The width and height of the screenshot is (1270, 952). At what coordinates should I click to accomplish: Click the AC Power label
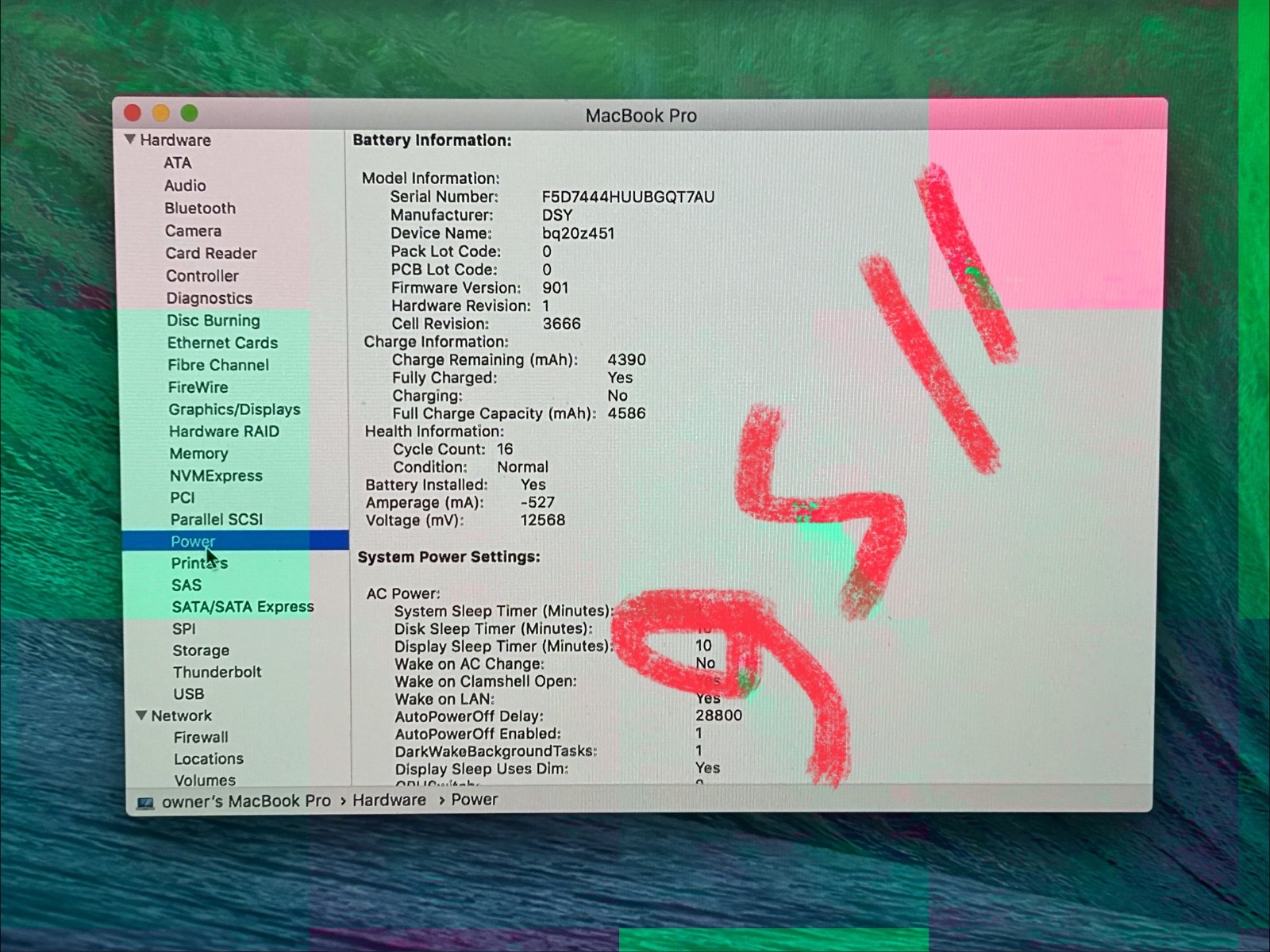click(403, 593)
